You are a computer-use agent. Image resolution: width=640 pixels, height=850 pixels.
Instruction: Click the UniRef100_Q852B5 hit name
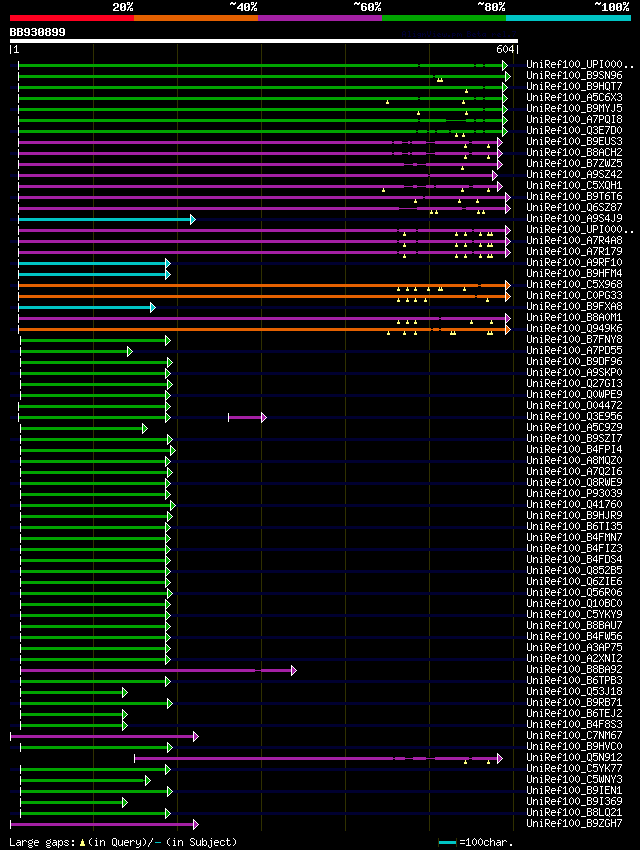[x=574, y=570]
